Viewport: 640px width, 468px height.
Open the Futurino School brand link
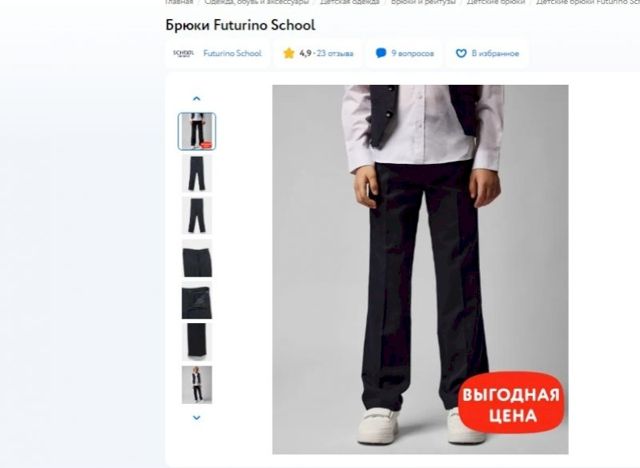point(232,53)
